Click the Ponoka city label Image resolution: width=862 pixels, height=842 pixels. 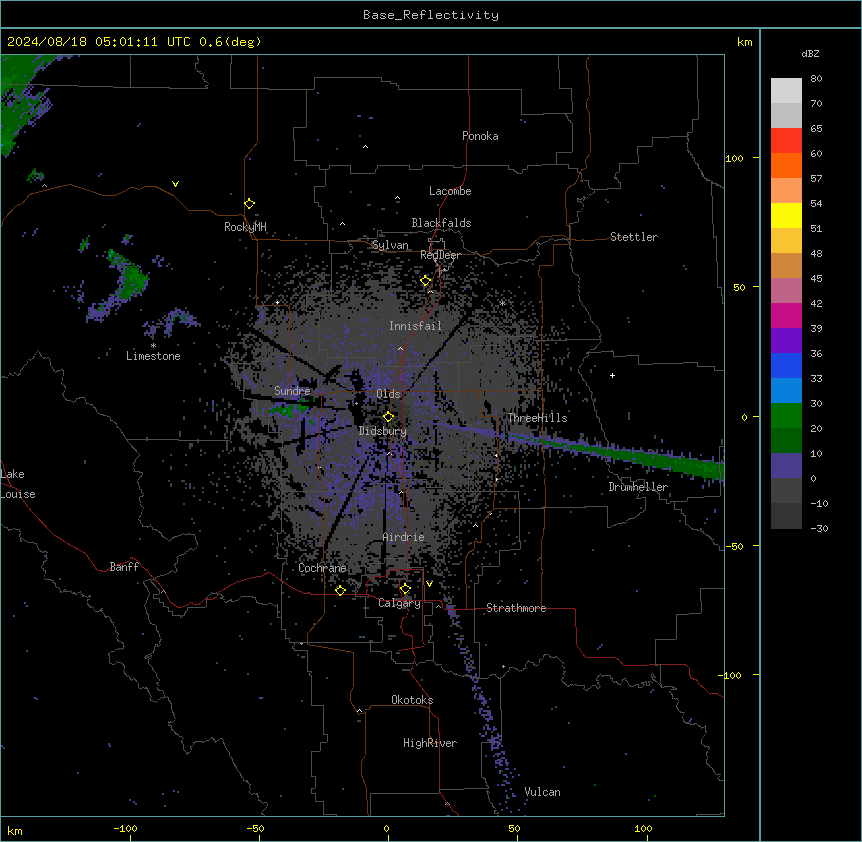[480, 136]
